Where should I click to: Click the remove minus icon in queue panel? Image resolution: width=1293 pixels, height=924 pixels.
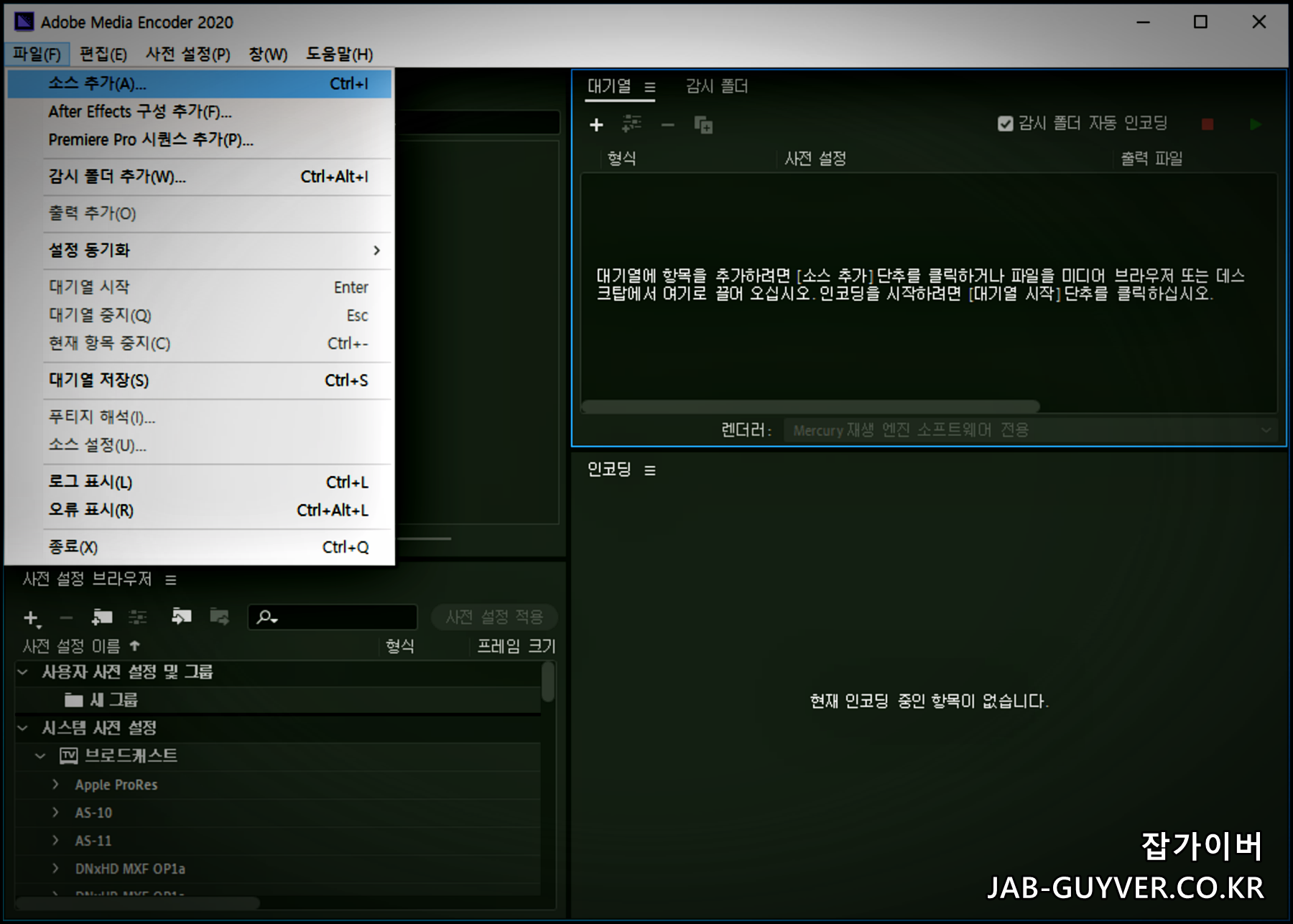[668, 125]
